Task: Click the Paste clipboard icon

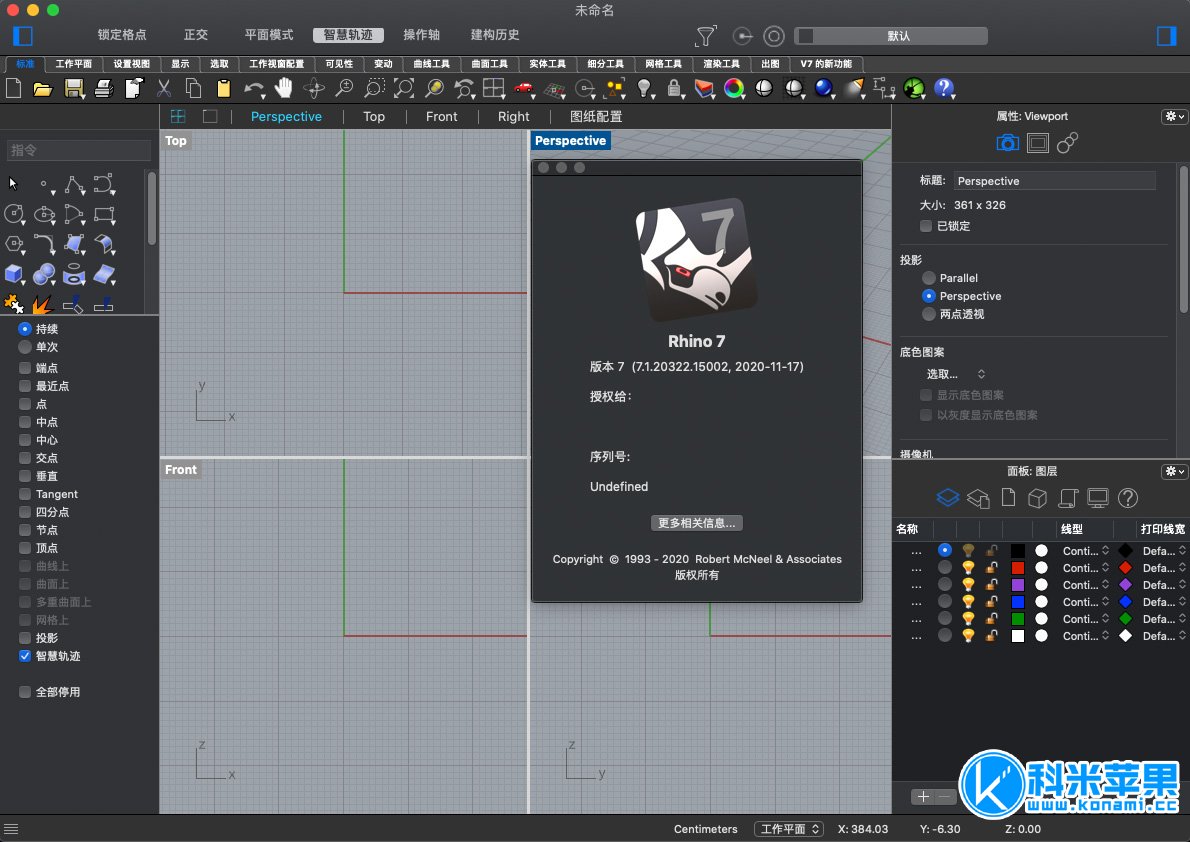Action: pos(223,89)
